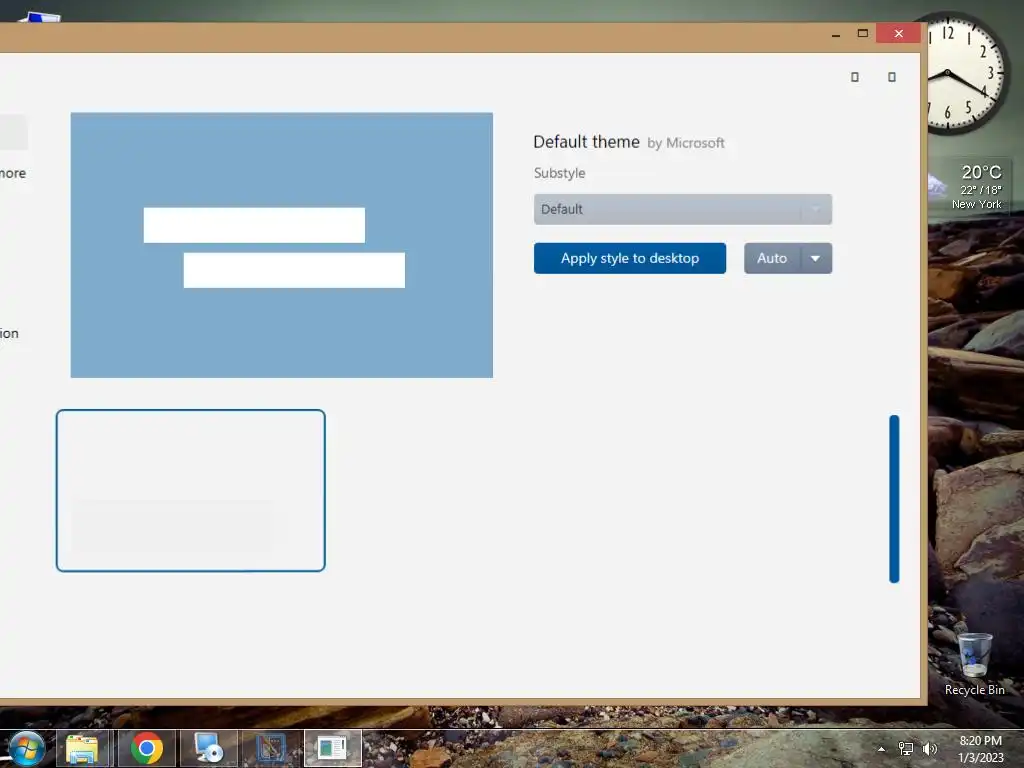Show hidden tray icons arrow
The width and height of the screenshot is (1024, 768).
882,749
